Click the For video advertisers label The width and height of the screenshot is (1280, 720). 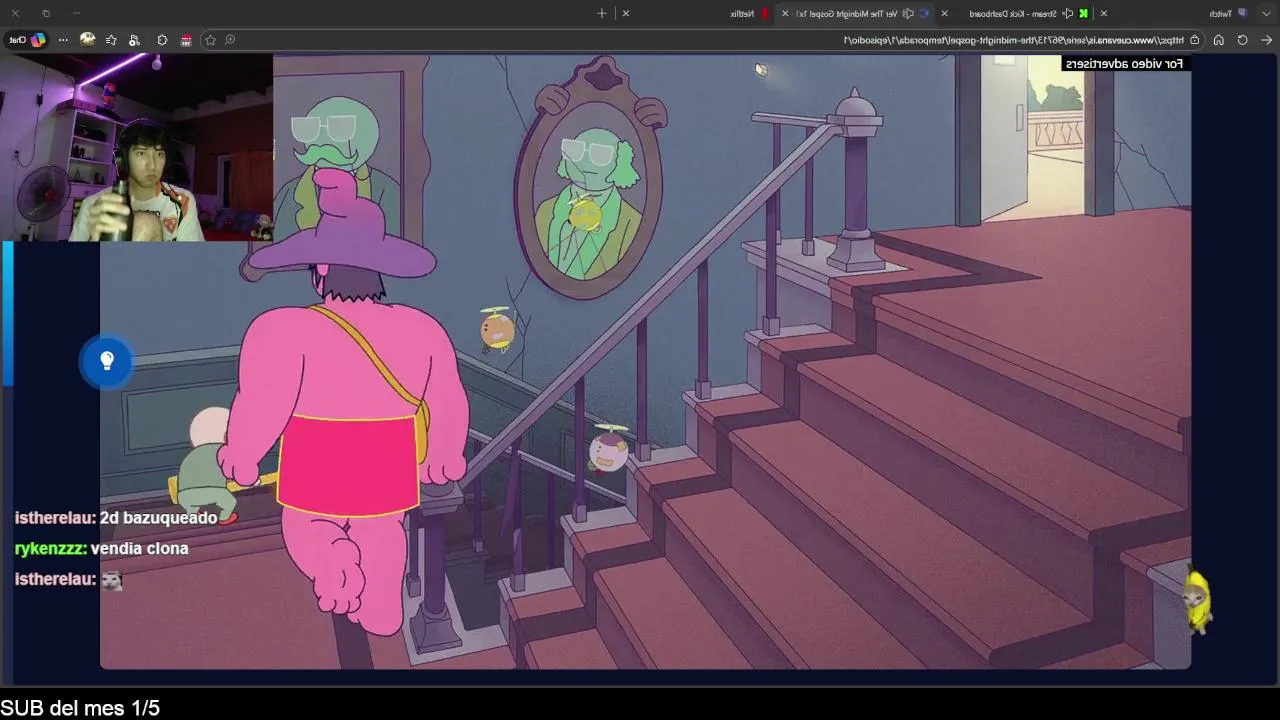(1124, 64)
